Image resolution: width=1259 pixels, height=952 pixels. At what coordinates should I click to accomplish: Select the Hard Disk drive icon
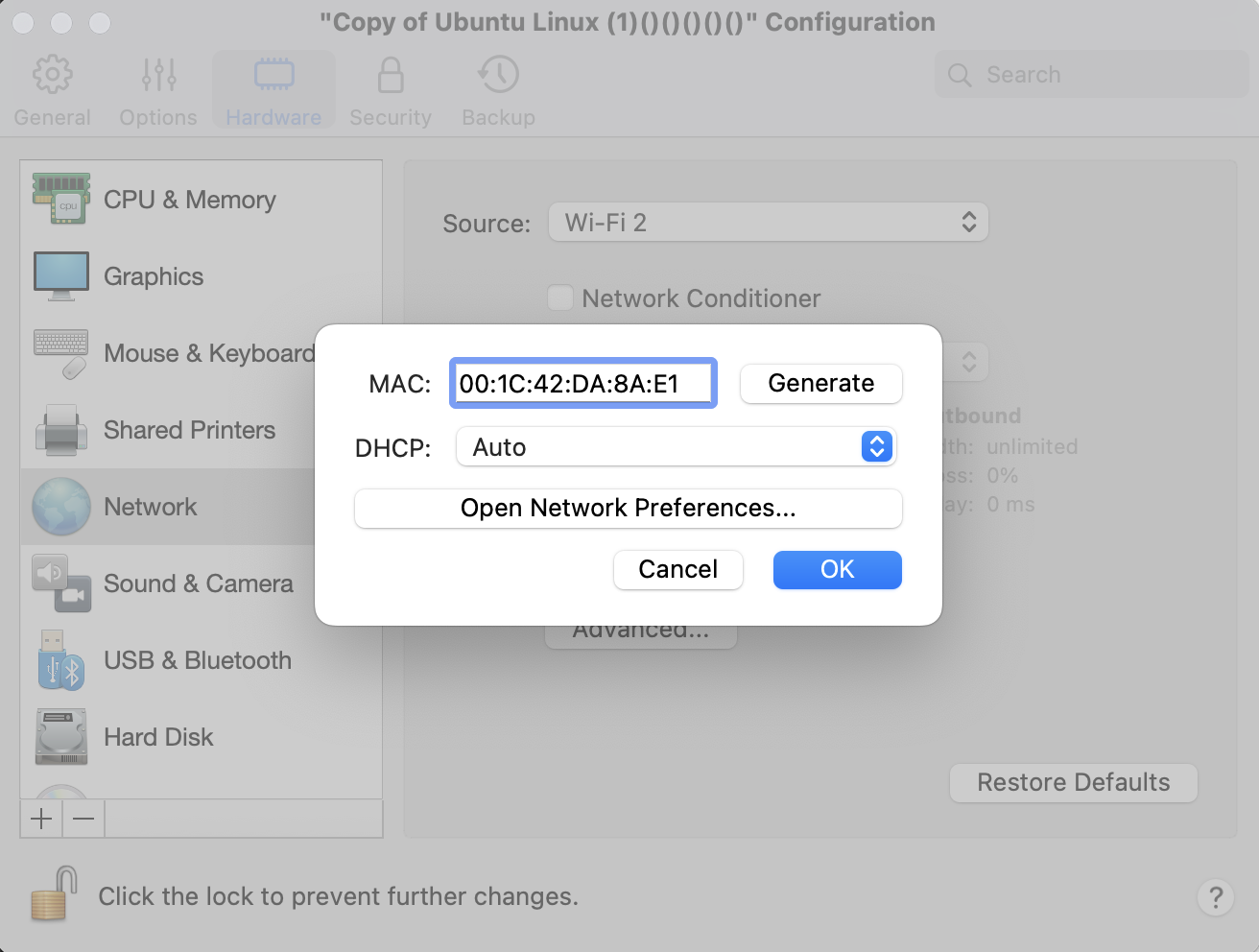[x=61, y=737]
